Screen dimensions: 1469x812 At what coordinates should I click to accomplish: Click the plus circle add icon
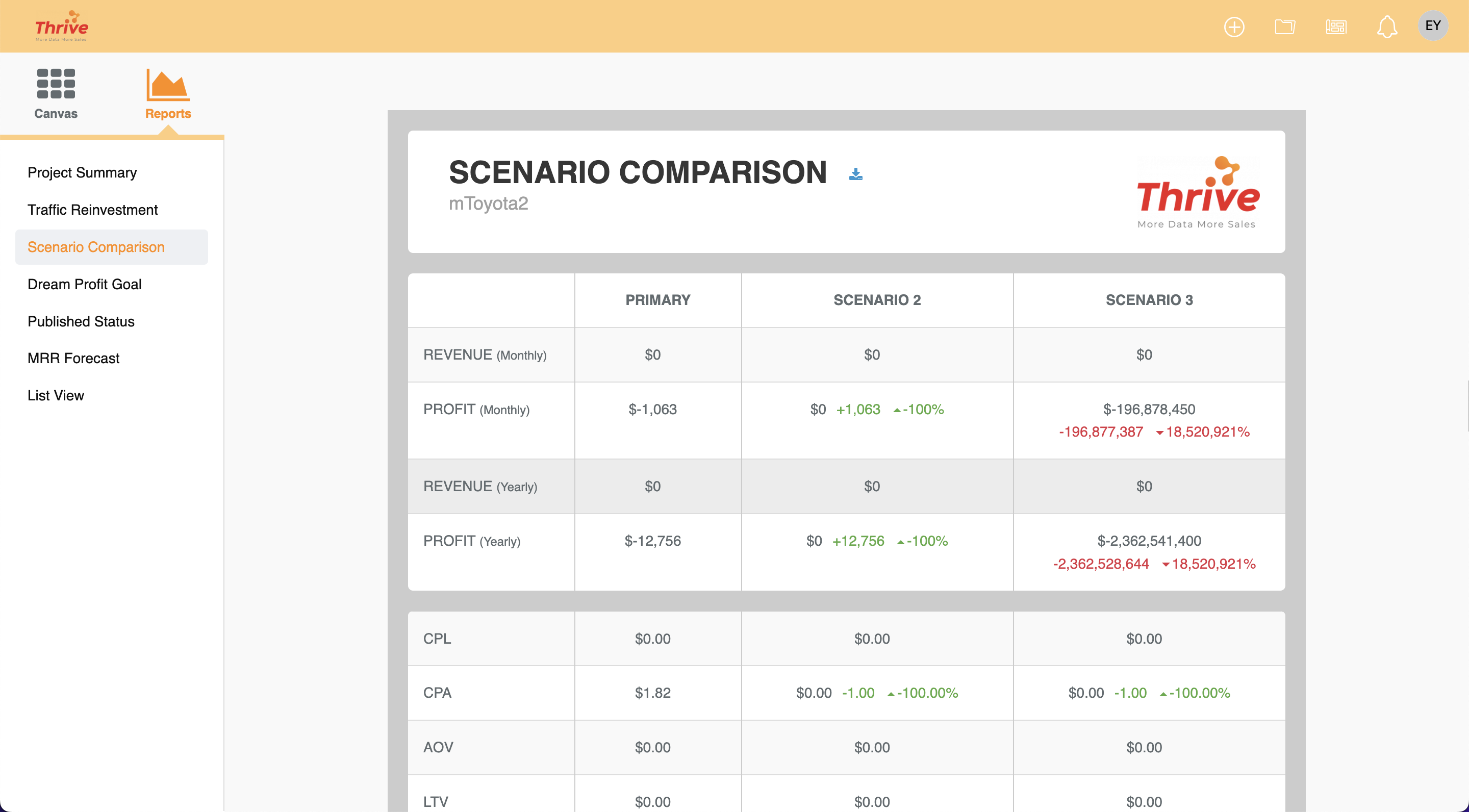tap(1234, 27)
